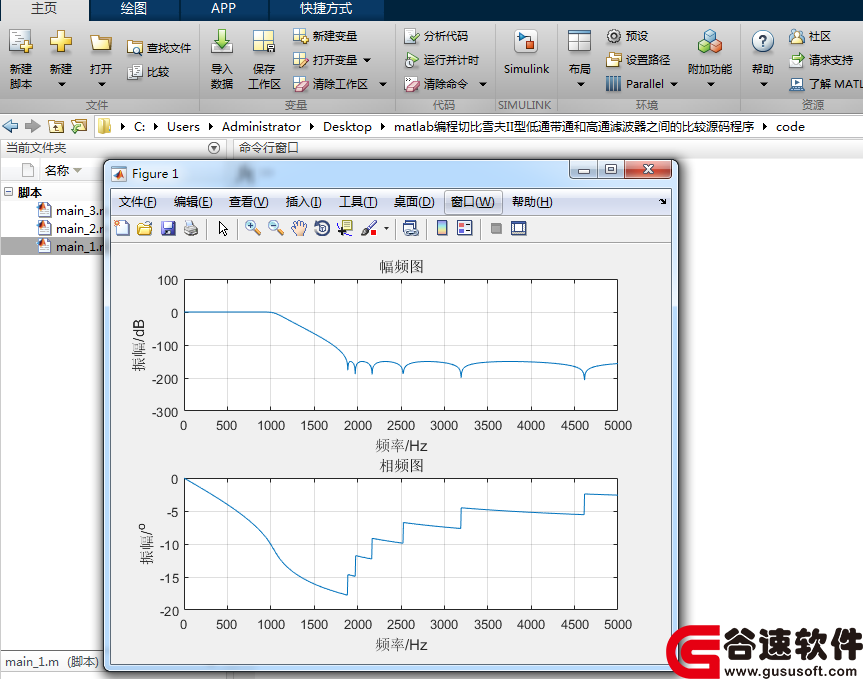Screen dimensions: 863x679
Task: Click the Layout (布局) icon
Action: click(579, 42)
